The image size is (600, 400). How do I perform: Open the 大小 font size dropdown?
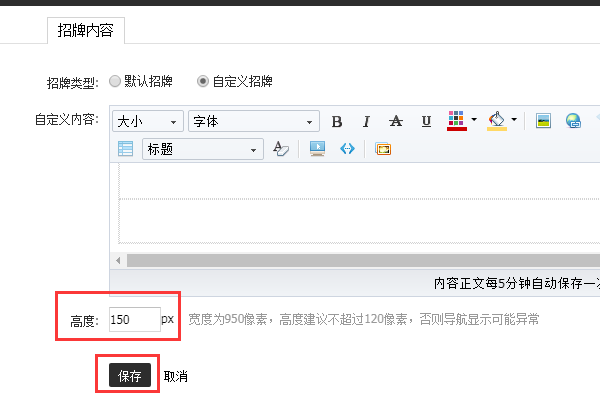coord(148,121)
